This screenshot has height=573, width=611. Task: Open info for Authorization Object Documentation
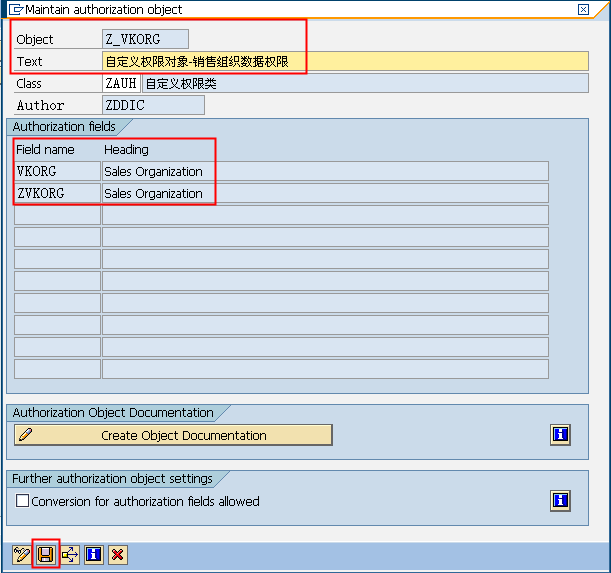560,435
